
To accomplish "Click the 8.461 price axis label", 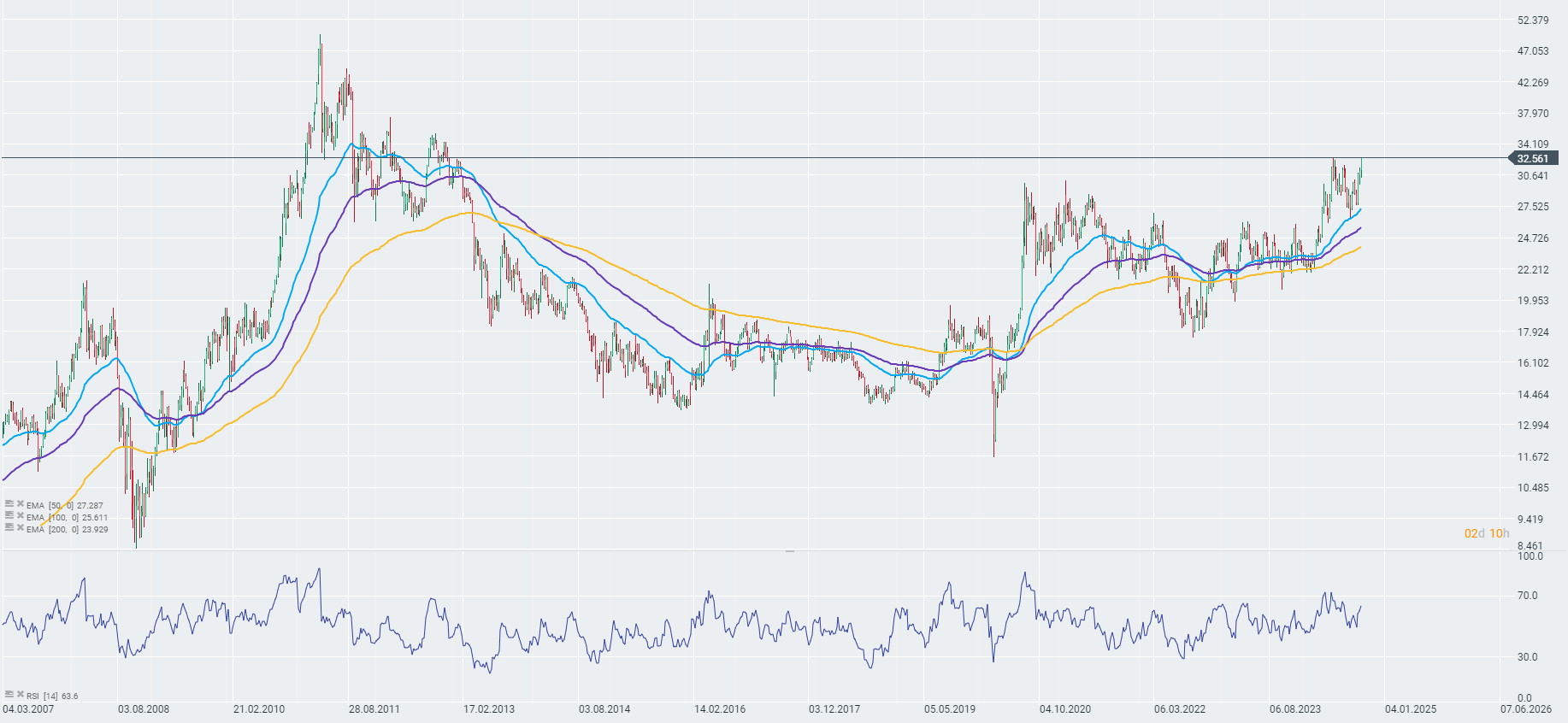I will (1530, 545).
